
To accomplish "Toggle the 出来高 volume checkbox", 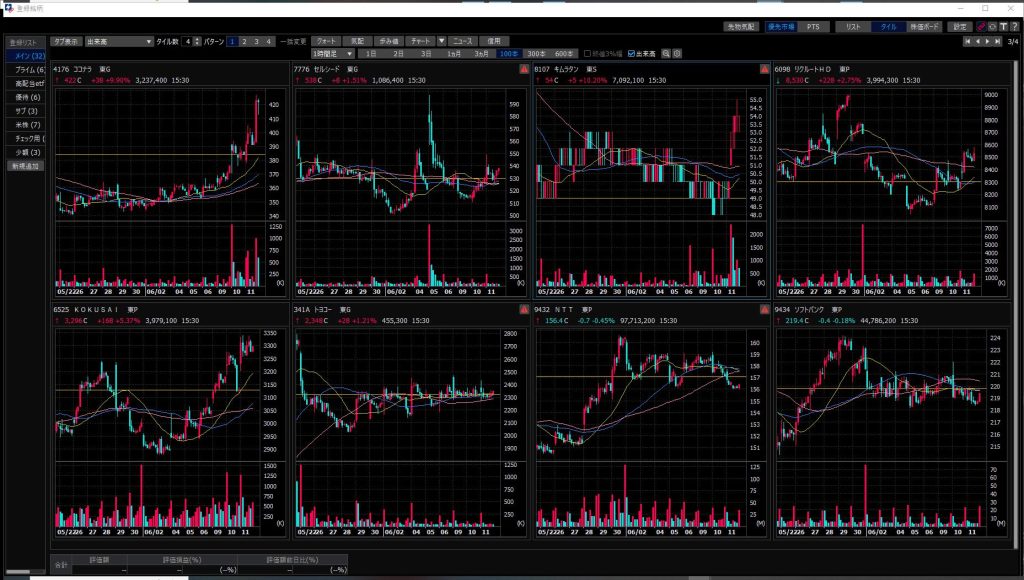I will tap(629, 53).
